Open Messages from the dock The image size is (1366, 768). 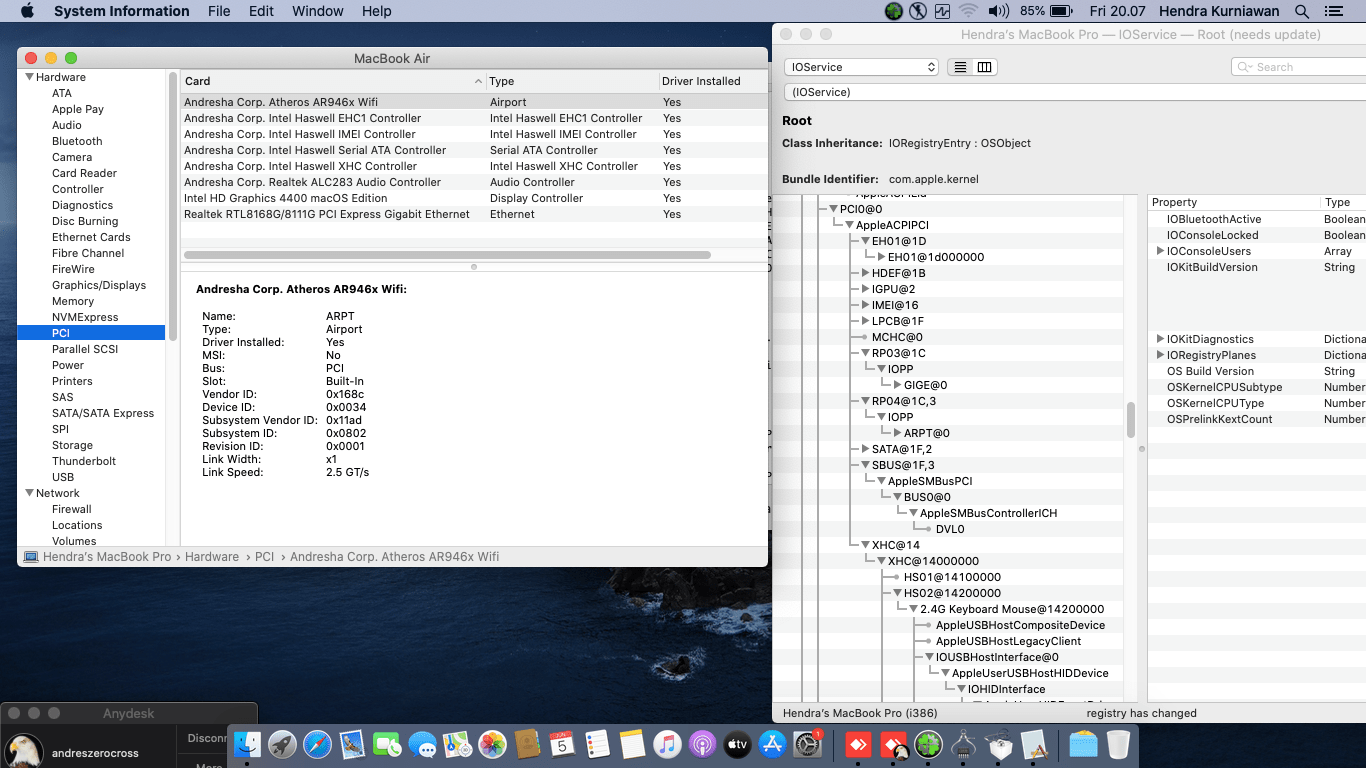422,744
